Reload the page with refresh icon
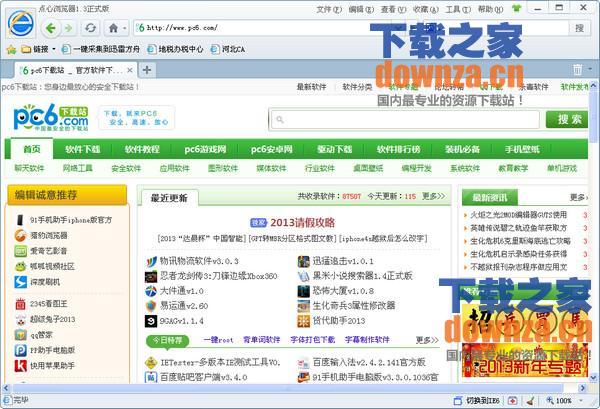Image resolution: width=600 pixels, height=409 pixels. (x=91, y=28)
